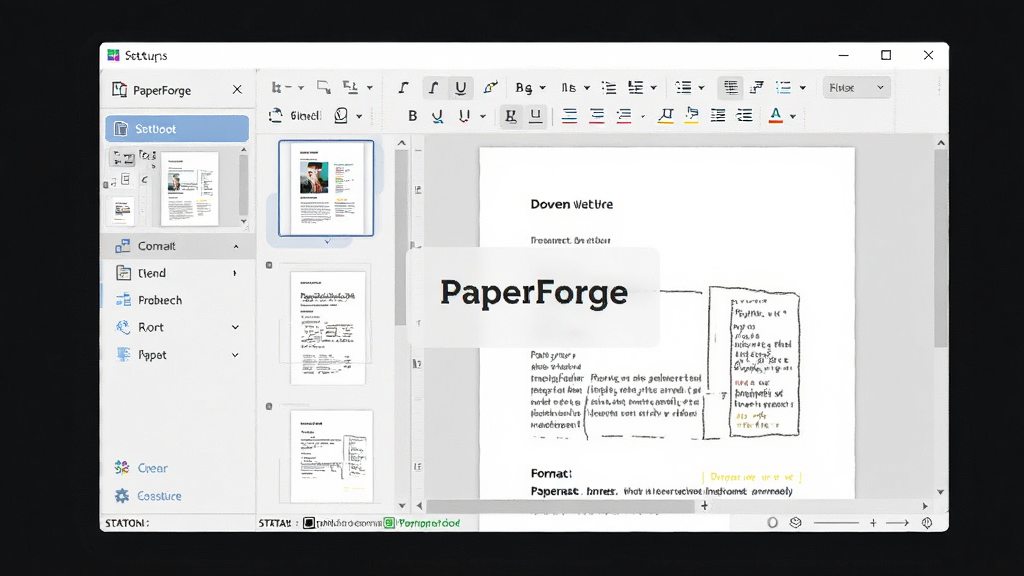Screen dimensions: 1024x576
Task: Click the Ginecl toolbar button
Action: 305,116
